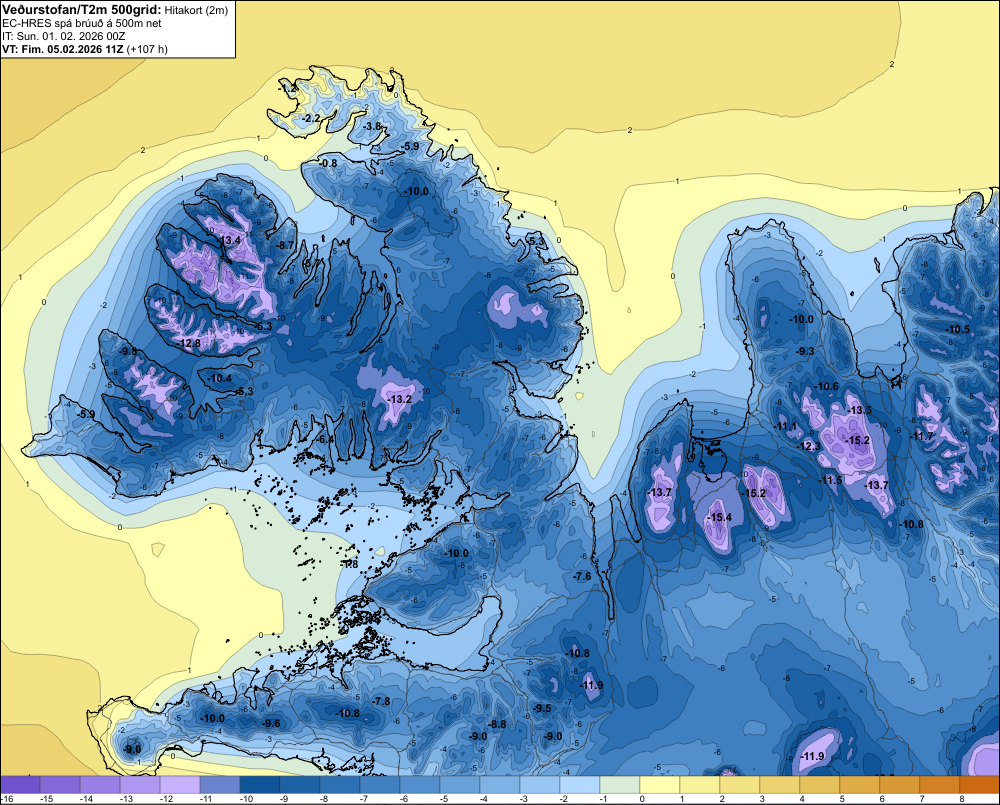Click the -9.3 temperature label
This screenshot has width=1000, height=805.
pos(805,351)
